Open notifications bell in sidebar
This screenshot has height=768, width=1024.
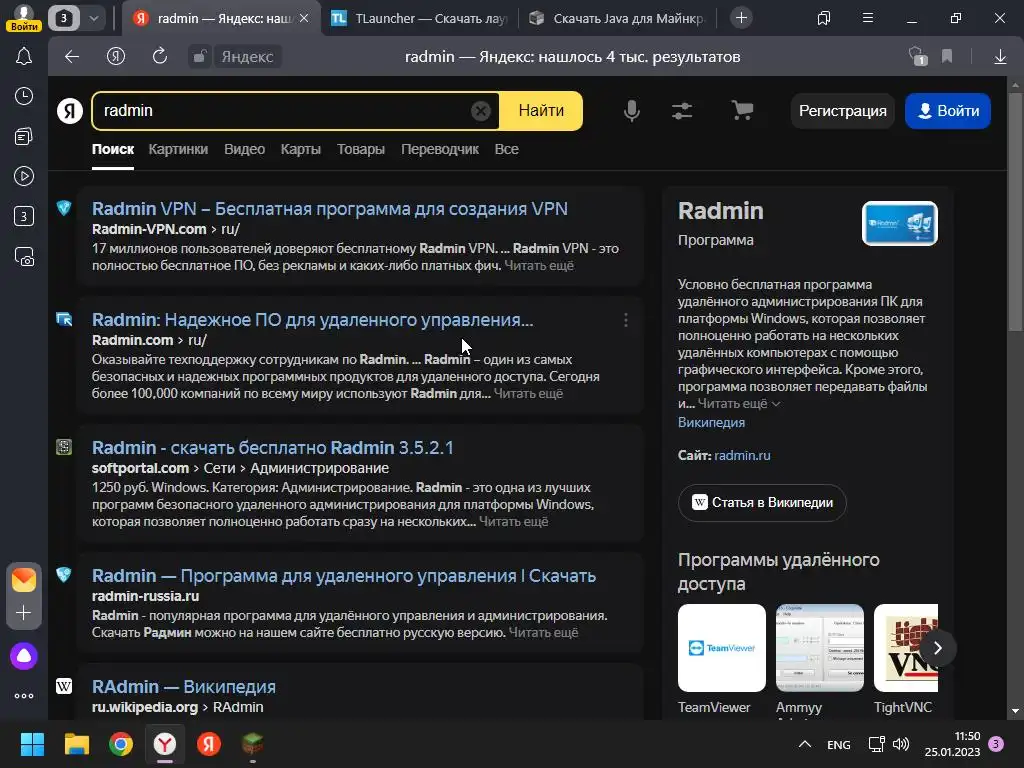[x=24, y=57]
